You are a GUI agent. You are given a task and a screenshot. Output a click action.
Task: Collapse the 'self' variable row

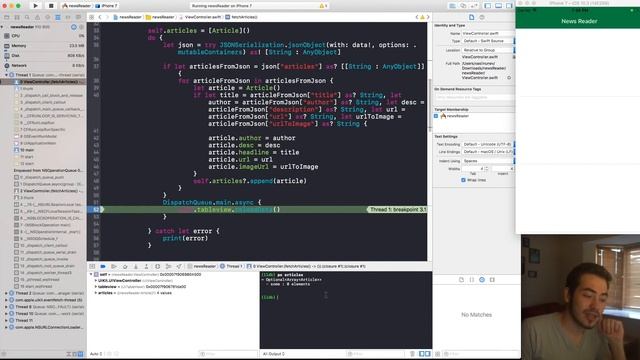click(x=91, y=274)
